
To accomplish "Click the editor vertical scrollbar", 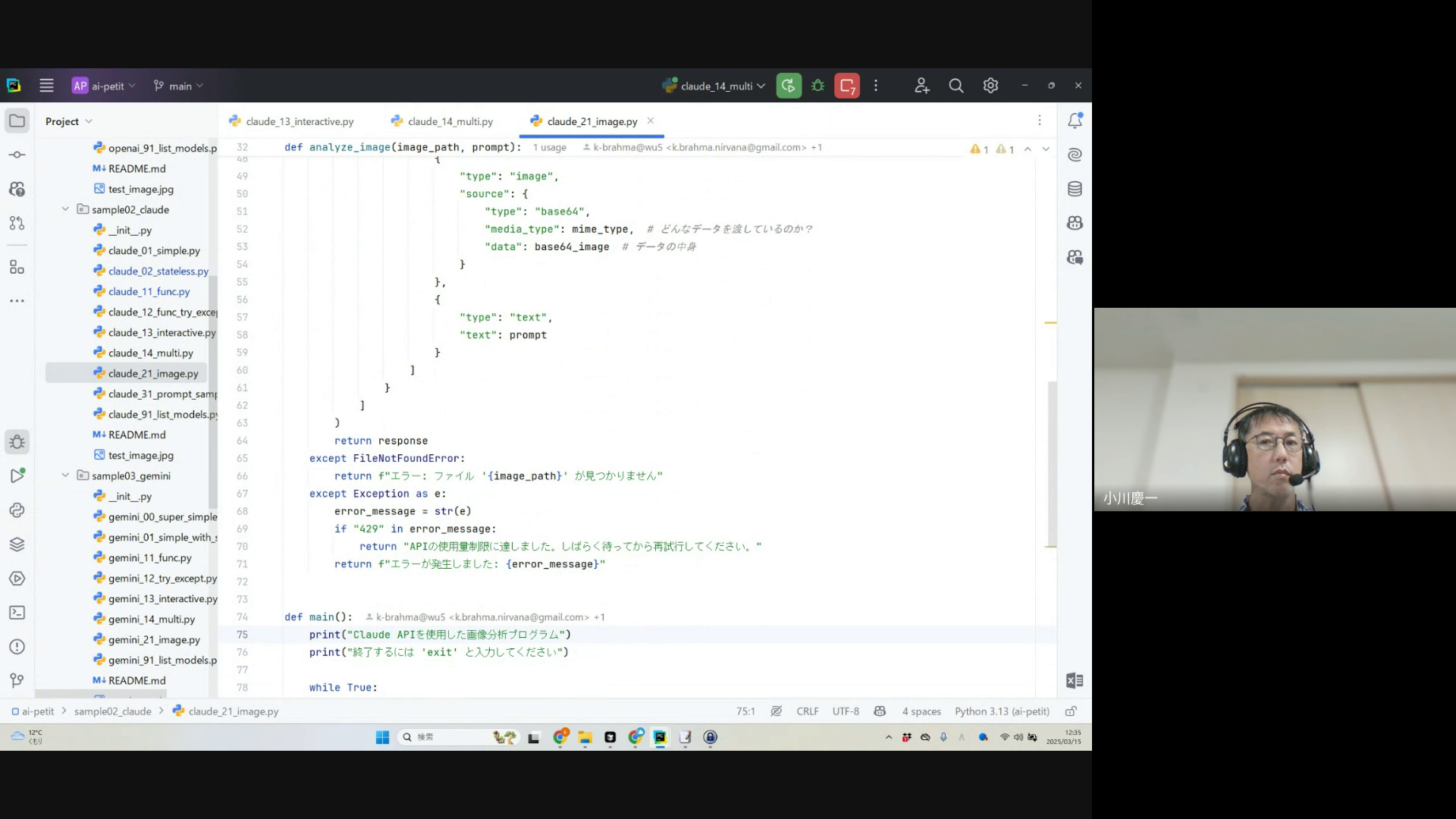I will 1052,463.
